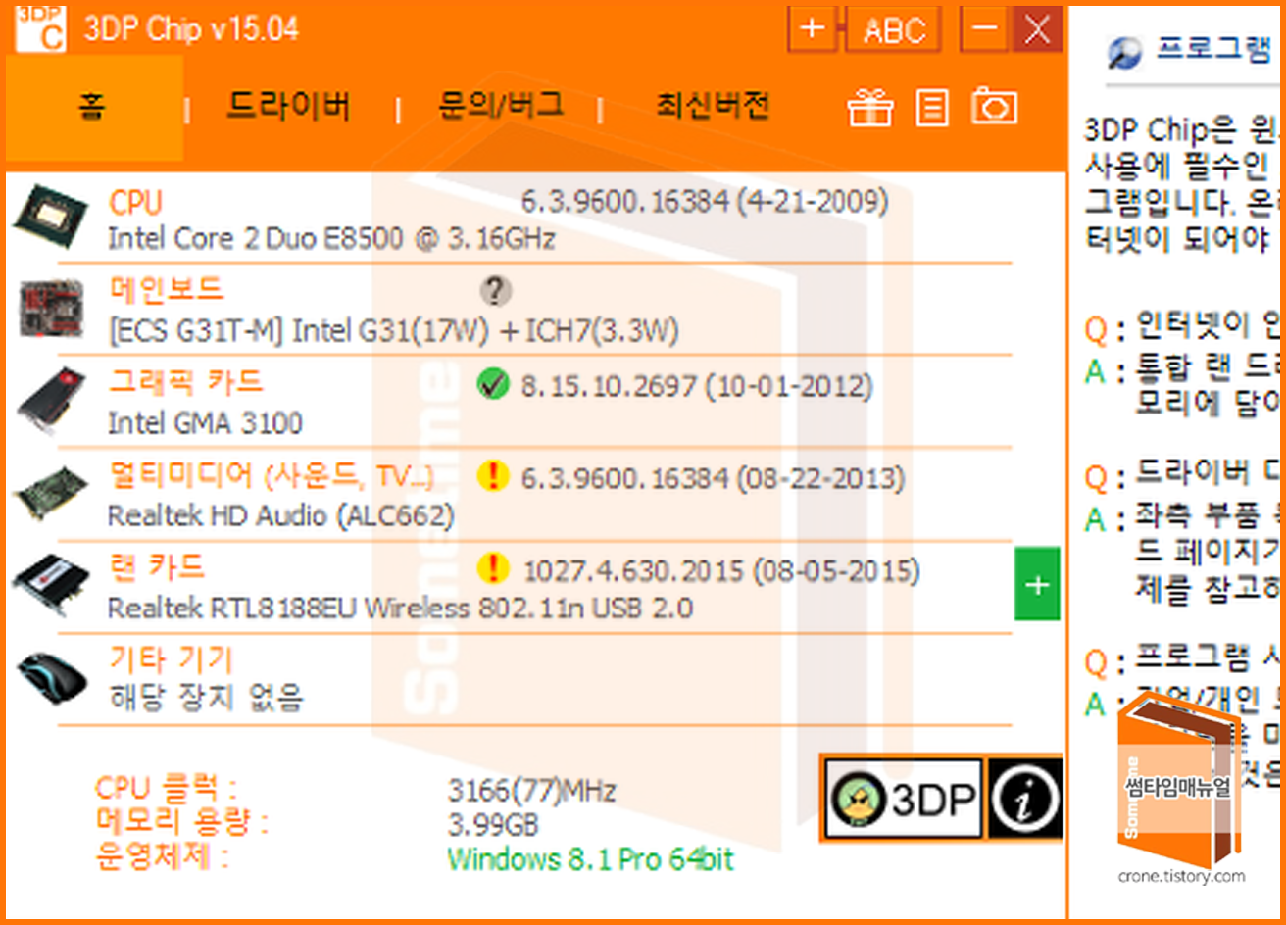Viewport: 1286px width, 925px height.
Task: Click the graphics card icon
Action: click(53, 400)
